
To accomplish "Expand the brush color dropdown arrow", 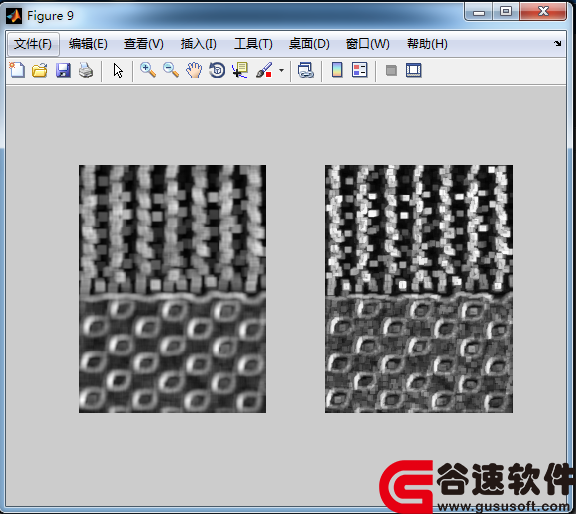I will (x=281, y=70).
